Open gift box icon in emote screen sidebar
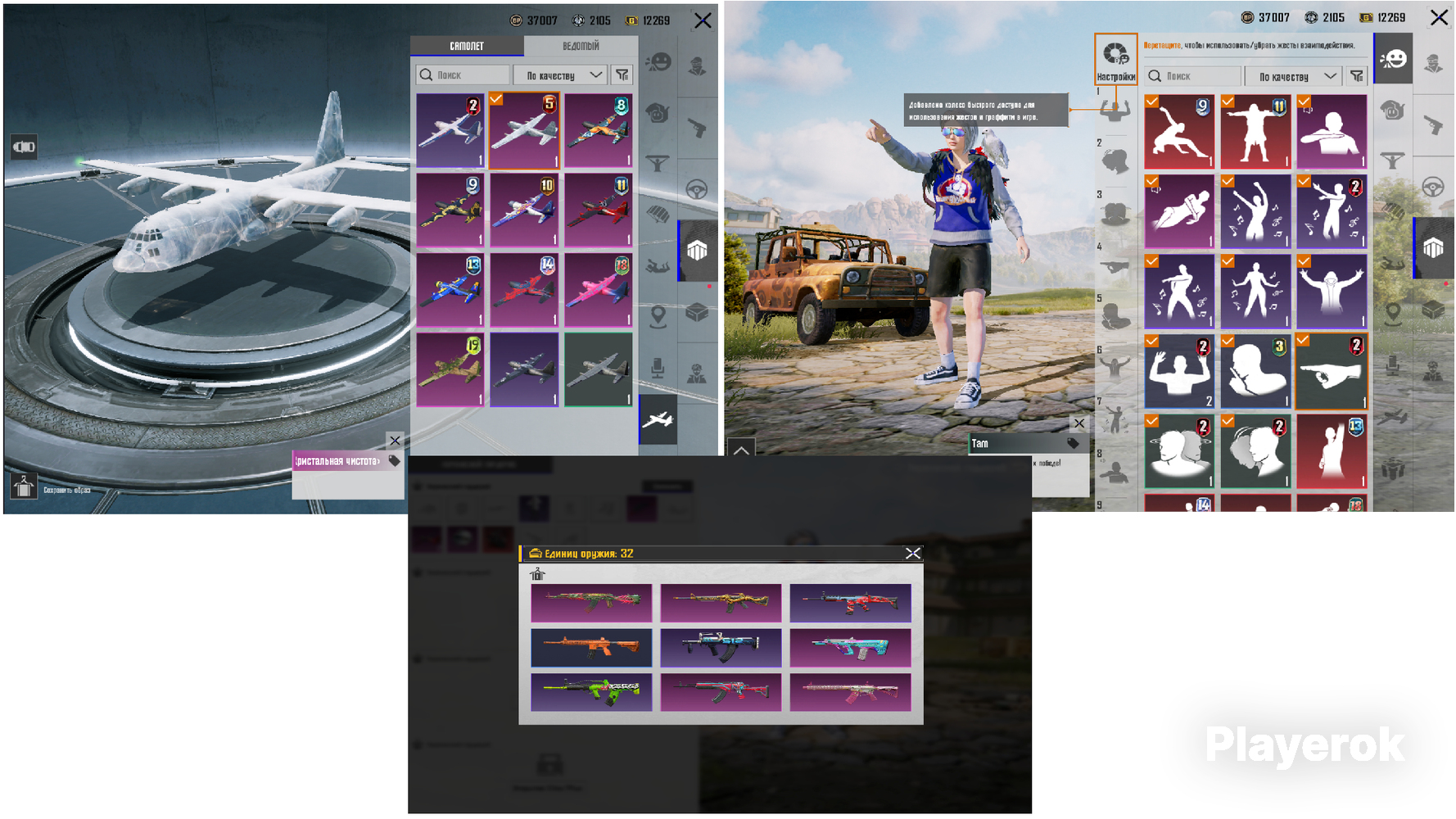The image size is (1456, 819). pos(1393,469)
